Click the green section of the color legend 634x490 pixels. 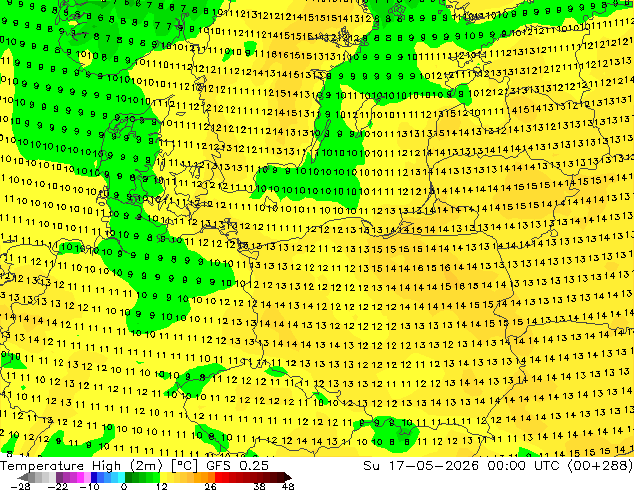click(142, 477)
